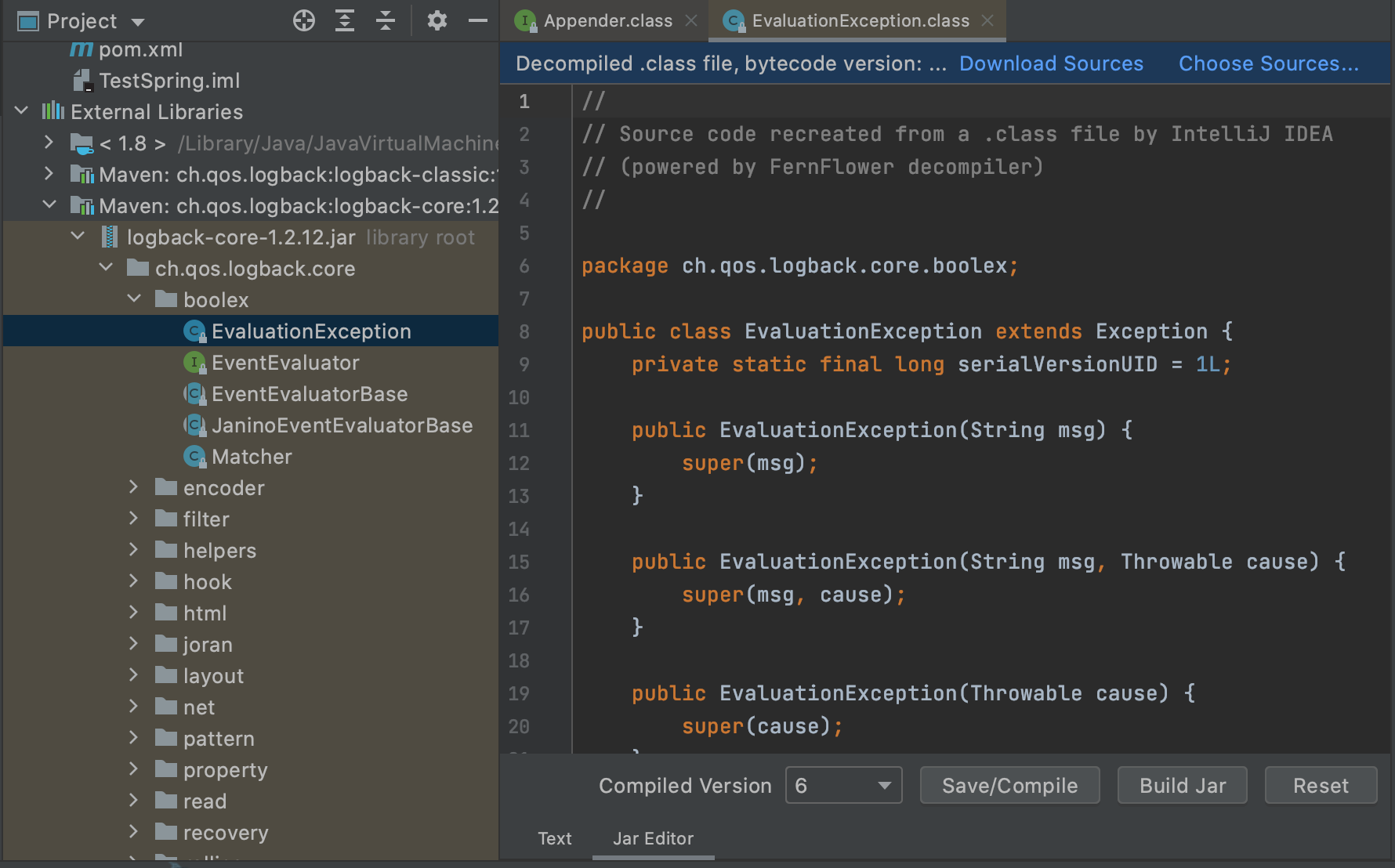
Task: Select JaninoEventEvaluatorBase in the tree
Action: (x=342, y=425)
